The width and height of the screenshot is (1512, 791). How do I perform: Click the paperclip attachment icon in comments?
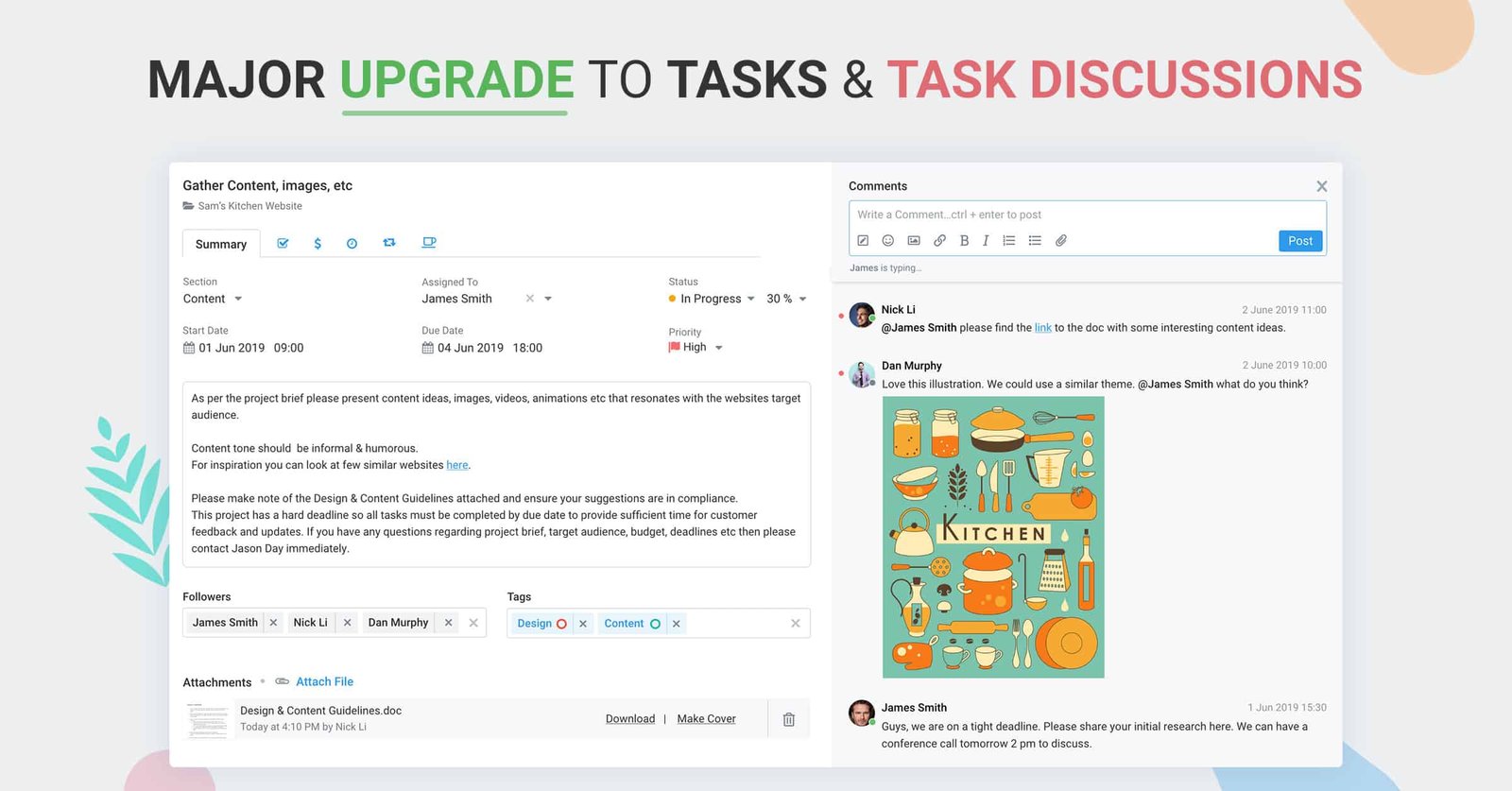click(x=1061, y=241)
